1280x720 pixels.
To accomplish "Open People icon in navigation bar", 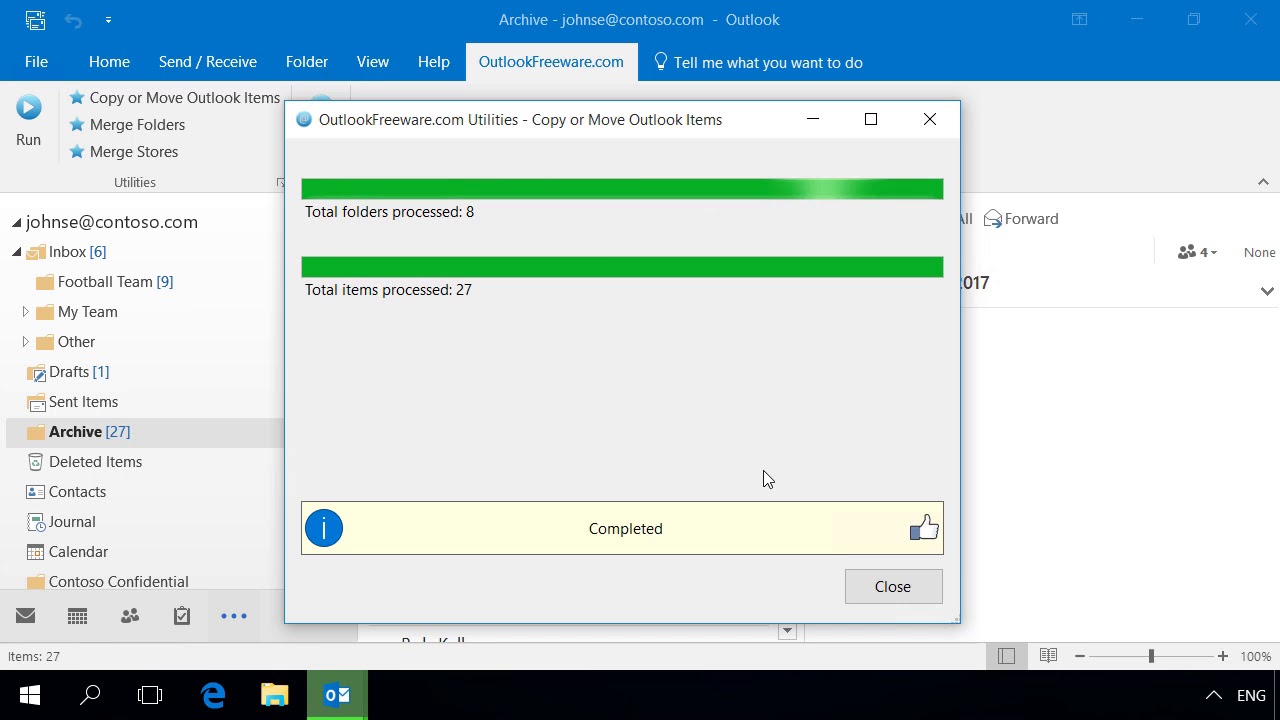I will tap(130, 616).
